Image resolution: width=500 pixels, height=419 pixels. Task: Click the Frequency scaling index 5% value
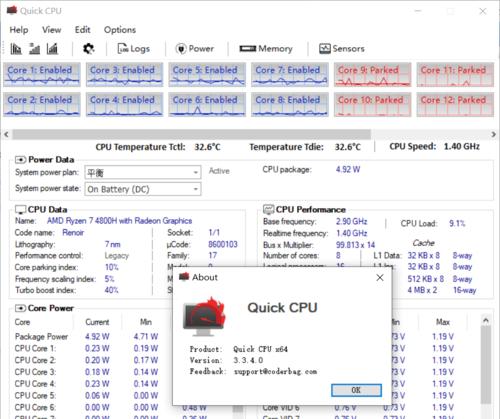pyautogui.click(x=109, y=279)
